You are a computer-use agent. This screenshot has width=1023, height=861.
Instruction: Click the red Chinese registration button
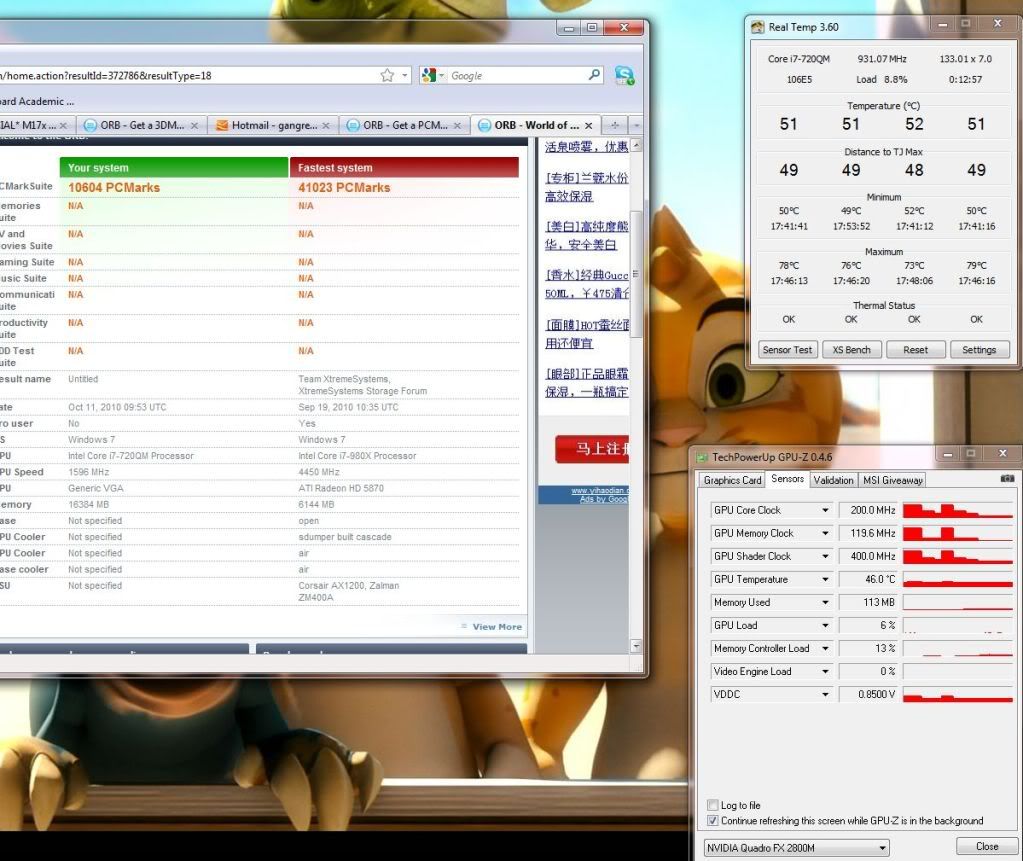click(592, 449)
